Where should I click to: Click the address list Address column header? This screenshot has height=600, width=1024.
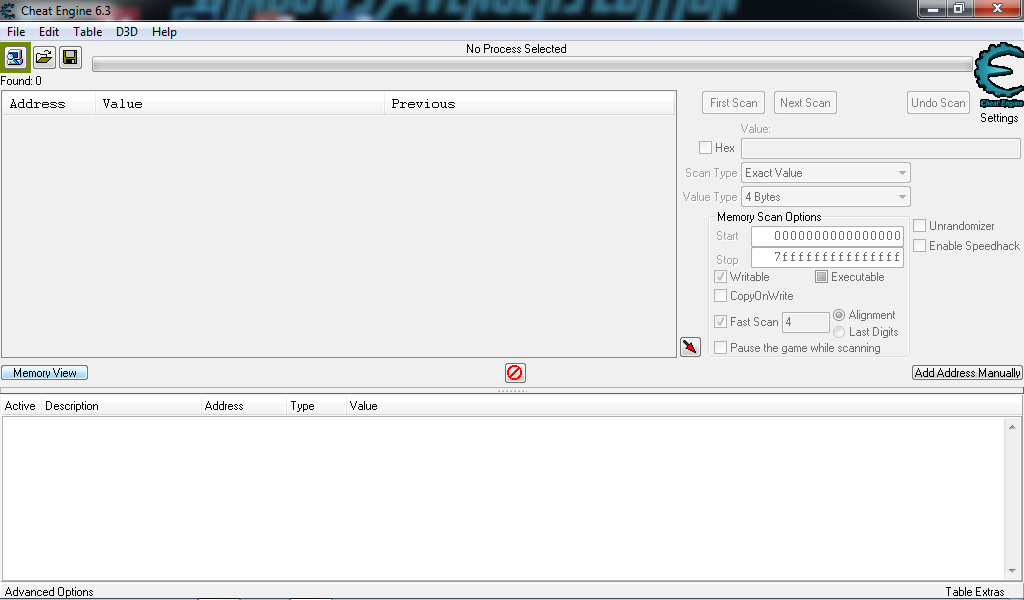243,406
